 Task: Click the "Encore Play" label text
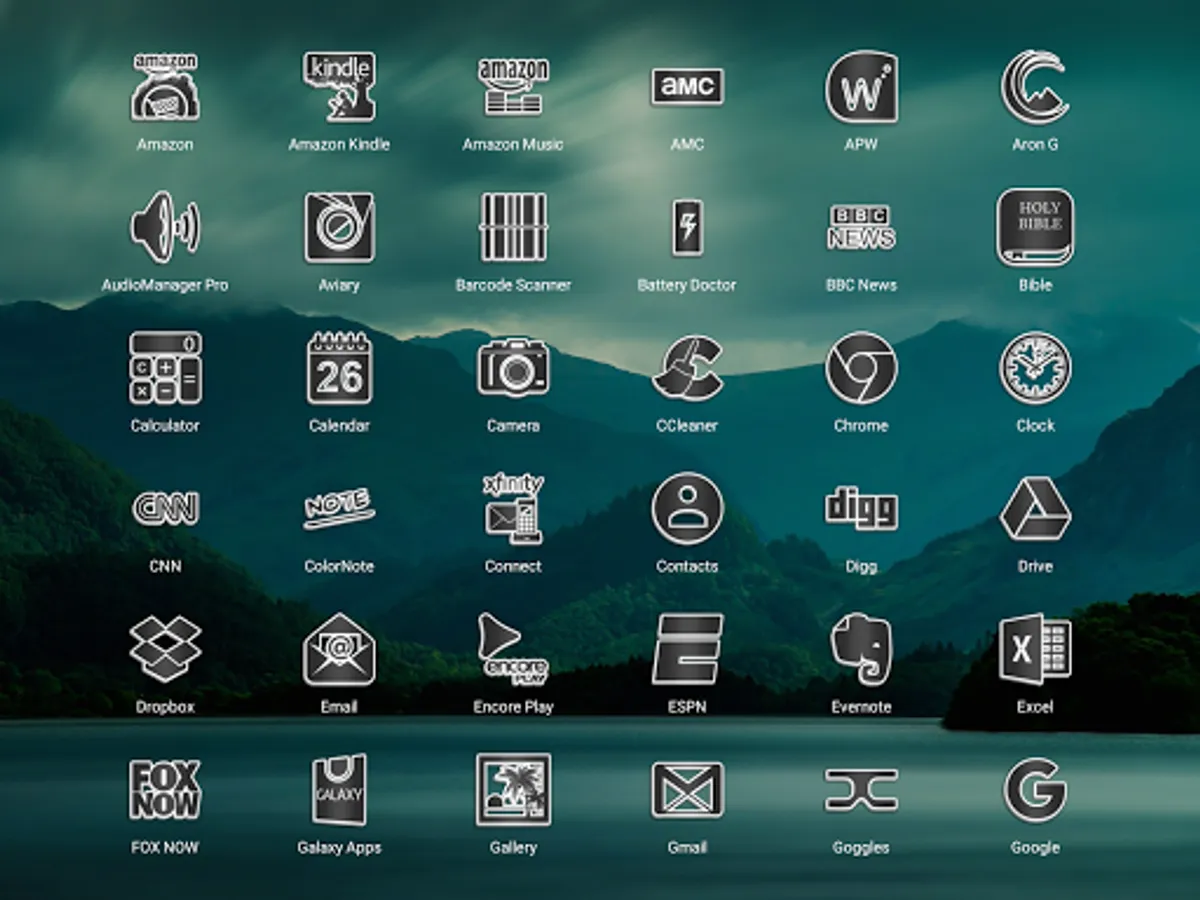(x=513, y=707)
